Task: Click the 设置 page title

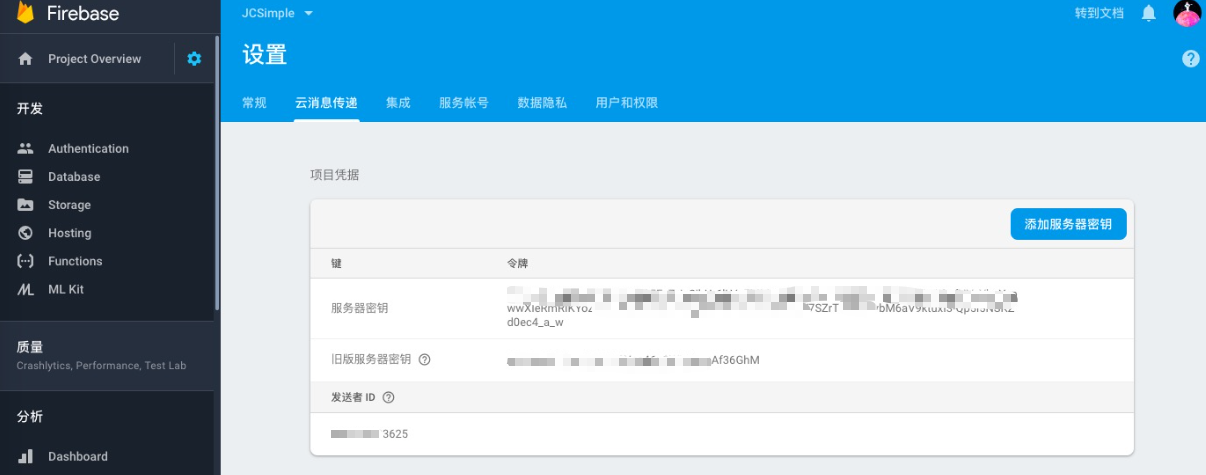Action: [264, 55]
